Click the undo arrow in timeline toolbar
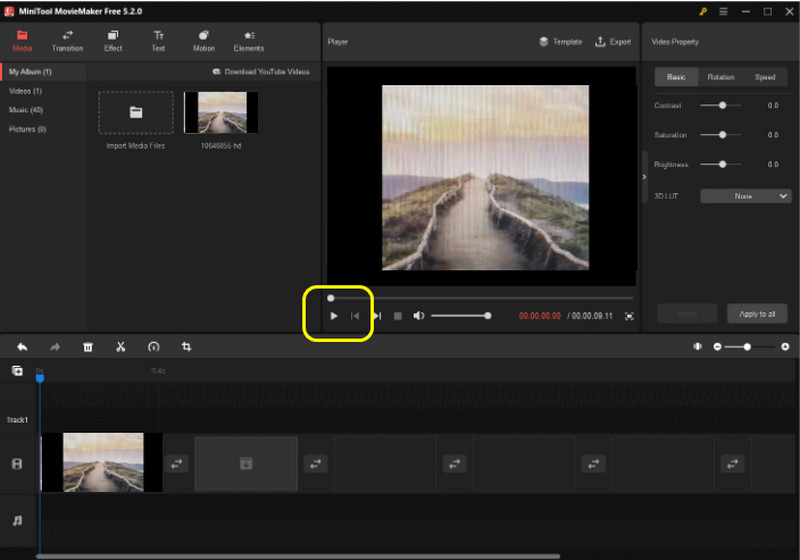 (x=22, y=347)
